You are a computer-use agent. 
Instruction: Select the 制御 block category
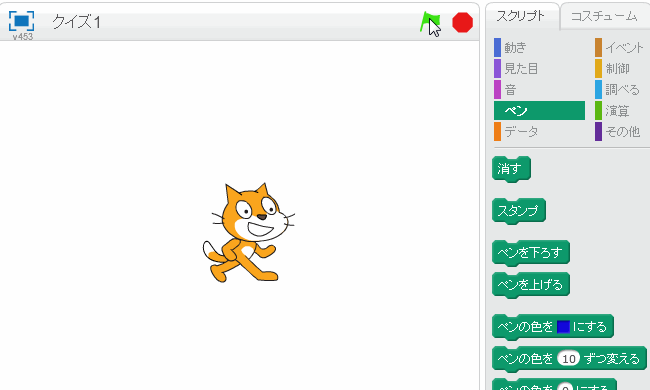pyautogui.click(x=617, y=68)
